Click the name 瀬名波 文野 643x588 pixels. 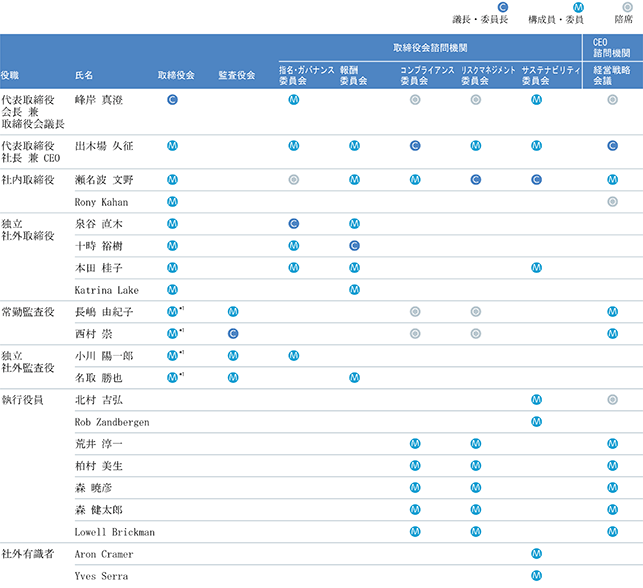click(104, 180)
